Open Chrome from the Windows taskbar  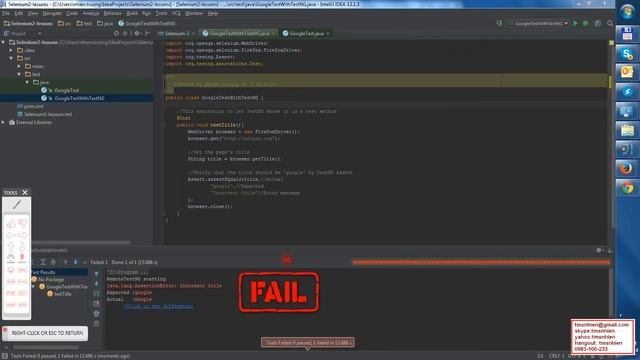pyautogui.click(x=627, y=188)
